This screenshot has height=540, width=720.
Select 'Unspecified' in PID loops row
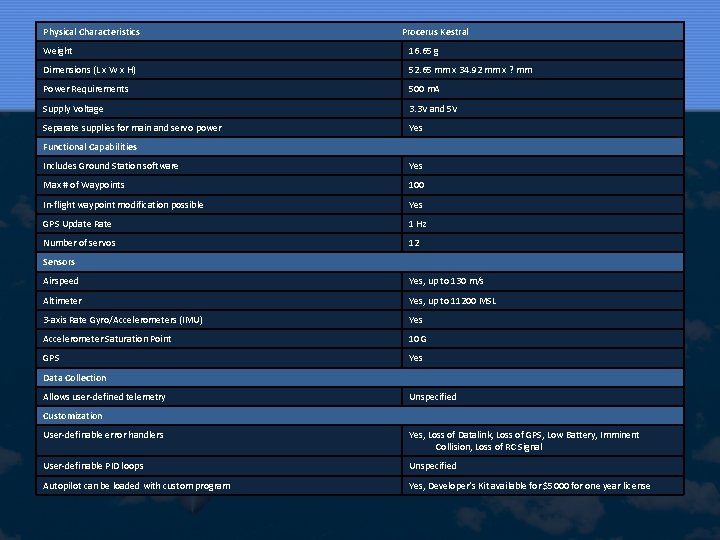(433, 466)
